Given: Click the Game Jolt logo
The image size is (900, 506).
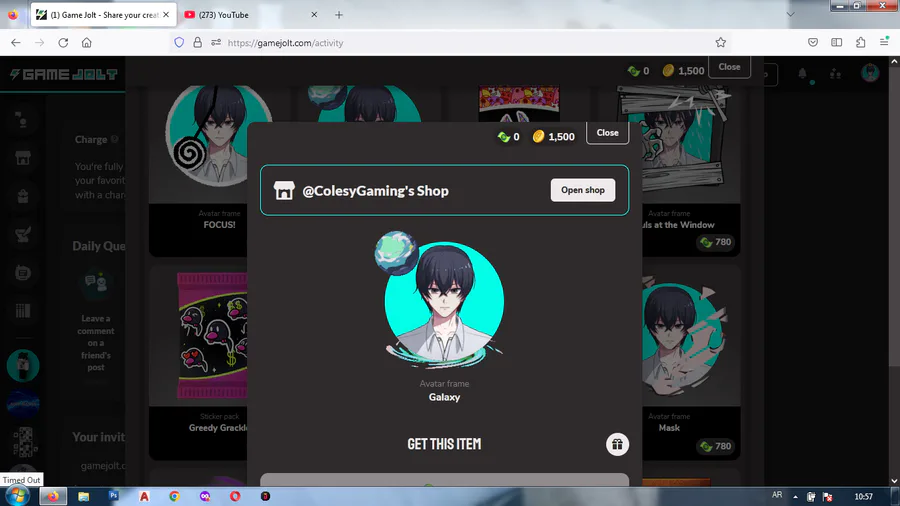Looking at the screenshot, I should (x=64, y=74).
